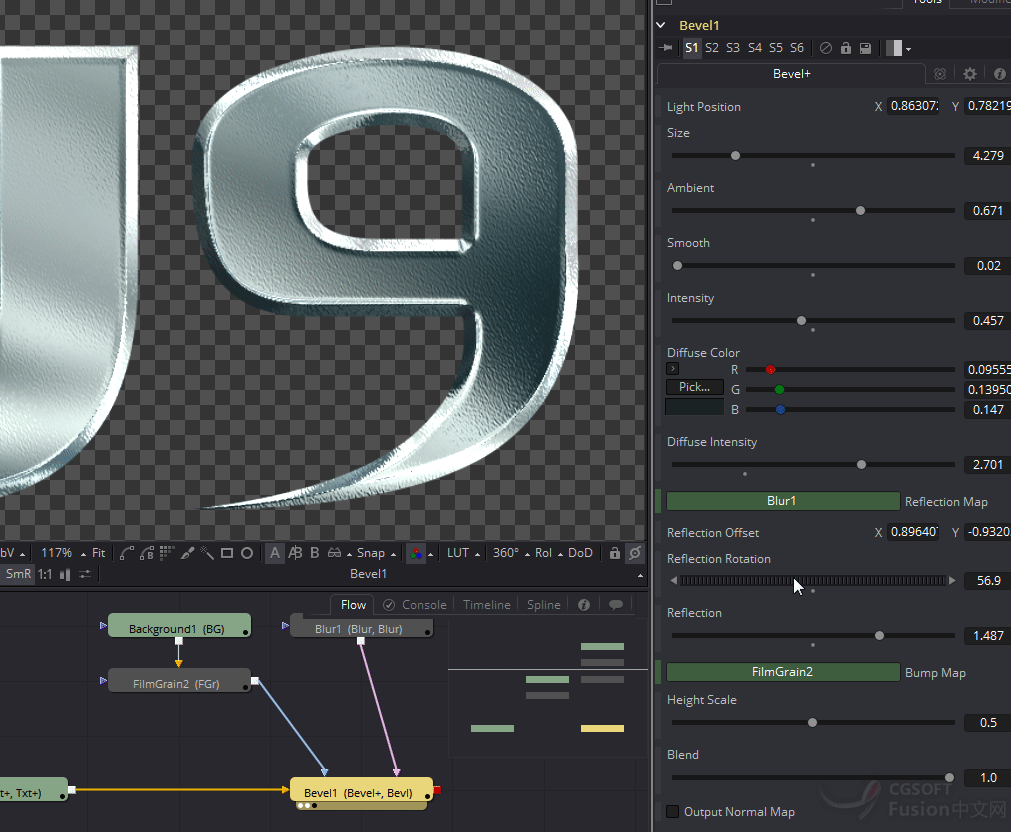Viewport: 1011px width, 832px height.
Task: Select the magic wand mask tool
Action: [x=207, y=553]
